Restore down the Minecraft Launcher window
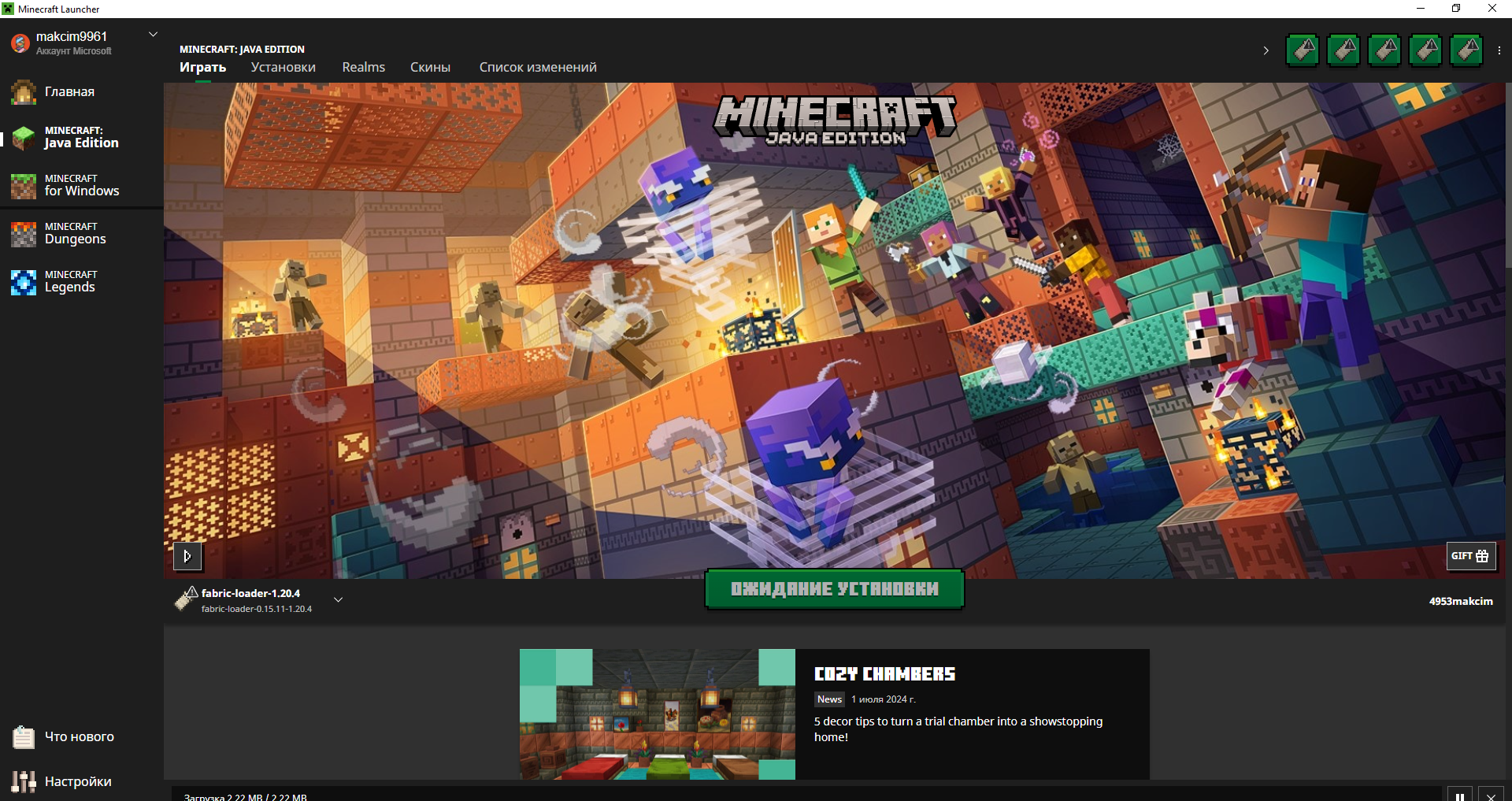The height and width of the screenshot is (801, 1512). point(1456,9)
